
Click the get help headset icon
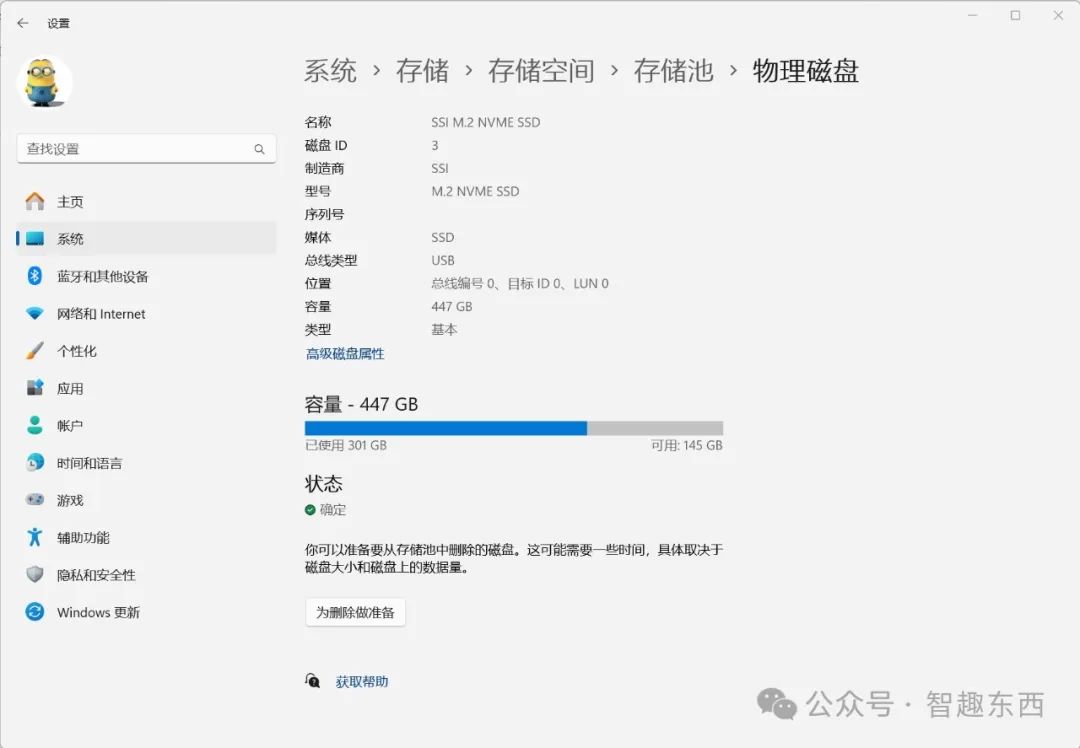[x=312, y=681]
